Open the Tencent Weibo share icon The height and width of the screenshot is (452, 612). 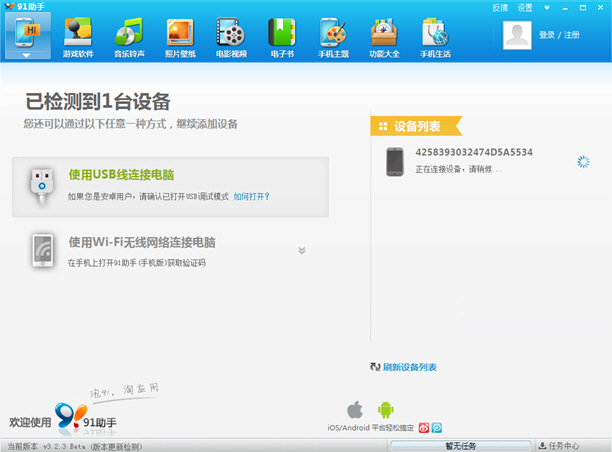[437, 428]
